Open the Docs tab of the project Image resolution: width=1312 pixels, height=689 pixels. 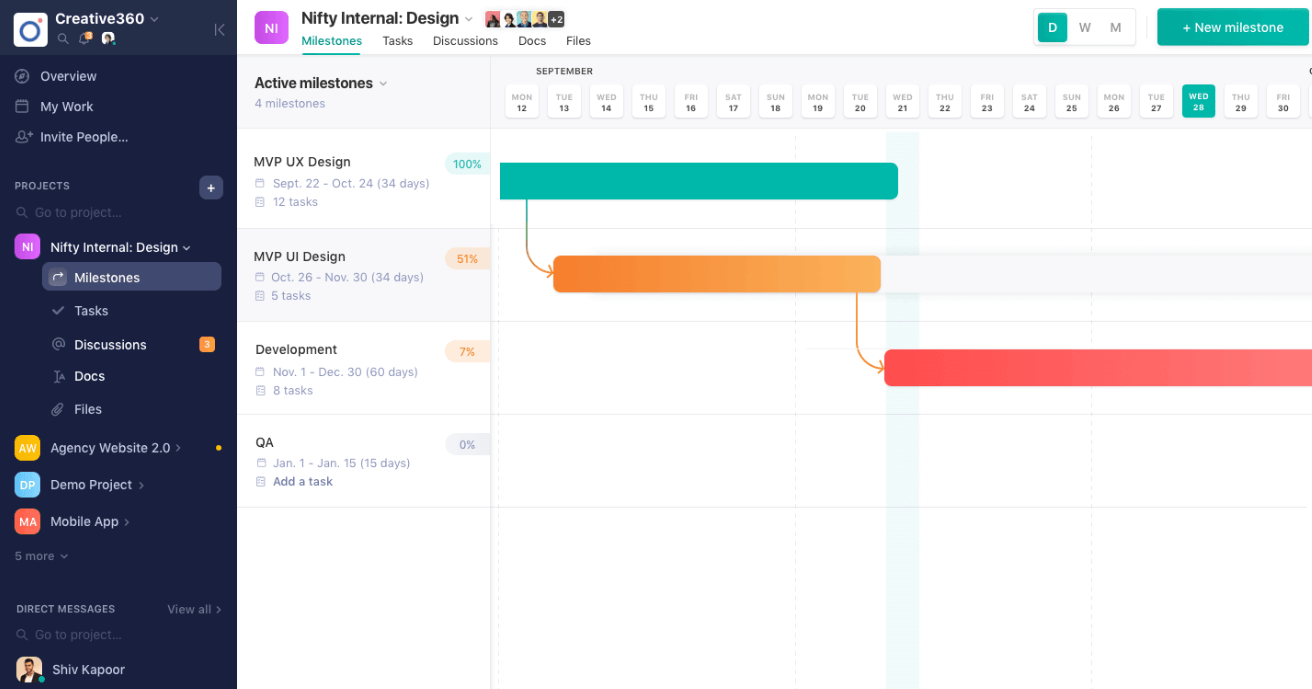(532, 41)
